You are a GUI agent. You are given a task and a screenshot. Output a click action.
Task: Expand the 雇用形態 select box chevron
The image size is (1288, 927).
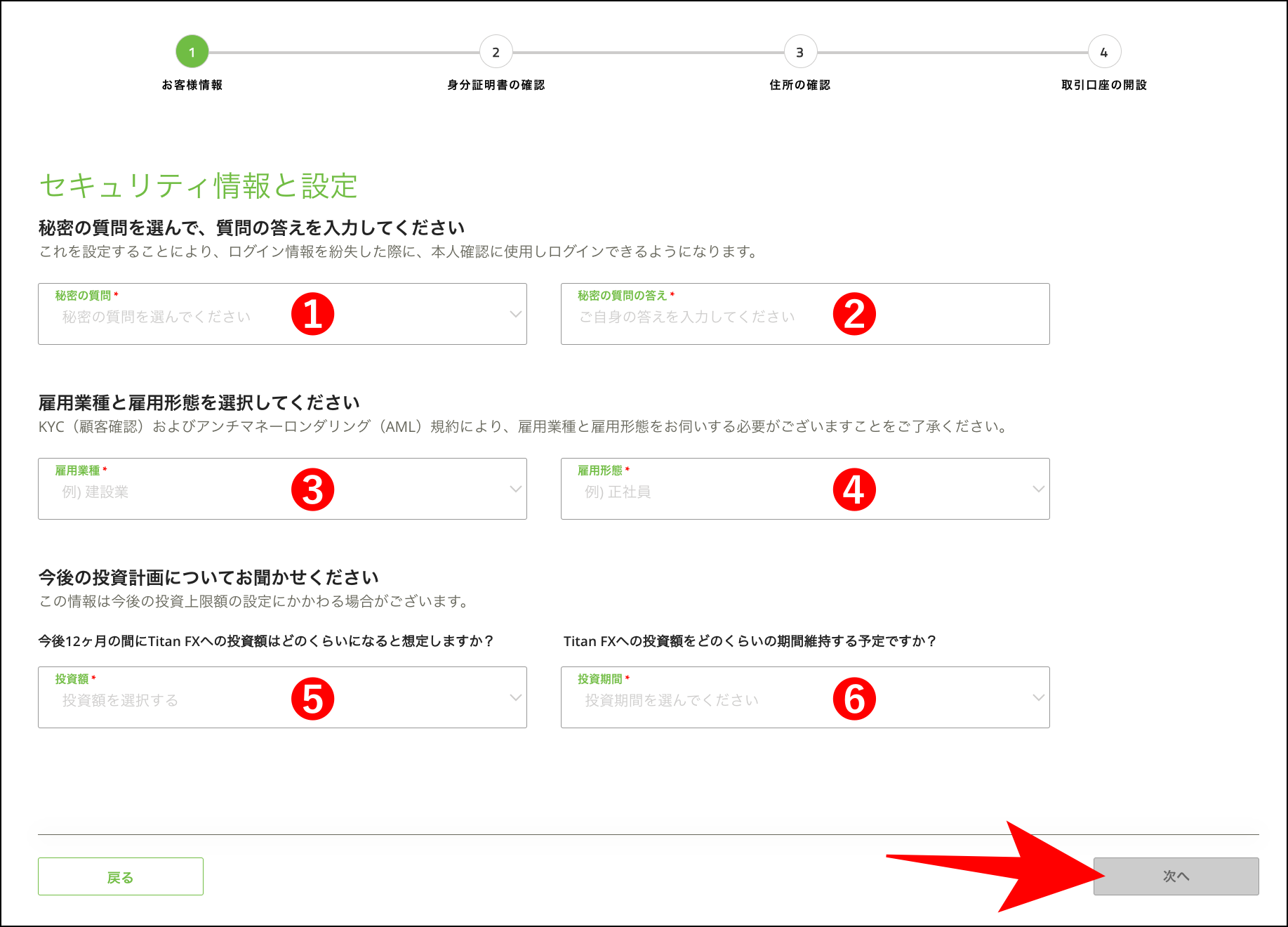[1039, 489]
